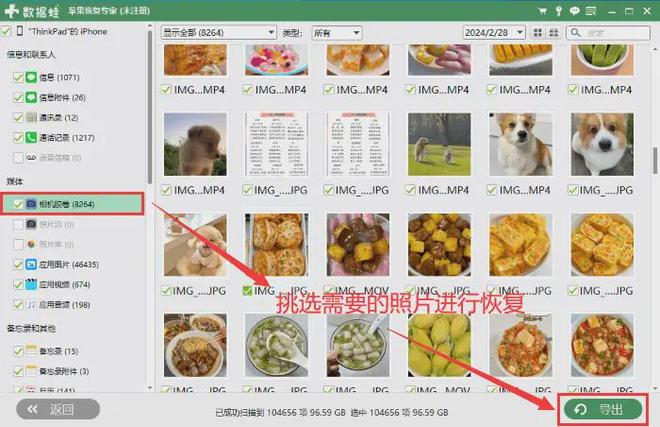Switch to list detail view icon
Image resolution: width=660 pixels, height=427 pixels.
coord(552,33)
